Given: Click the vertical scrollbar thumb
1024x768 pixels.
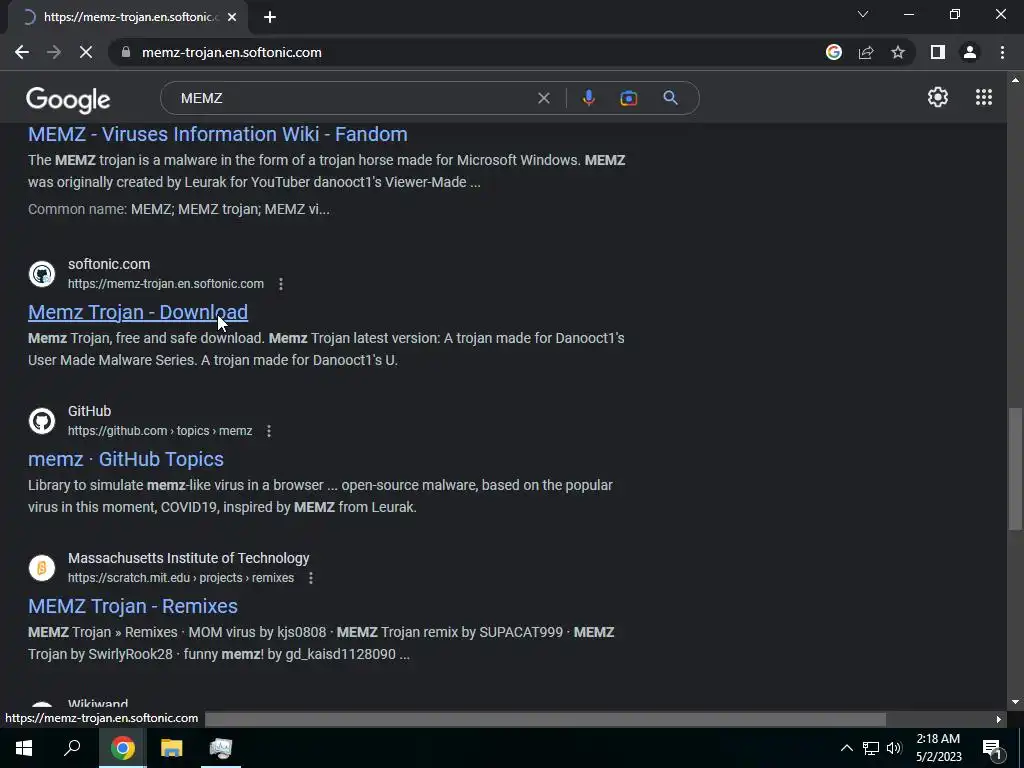Looking at the screenshot, I should tap(1015, 469).
